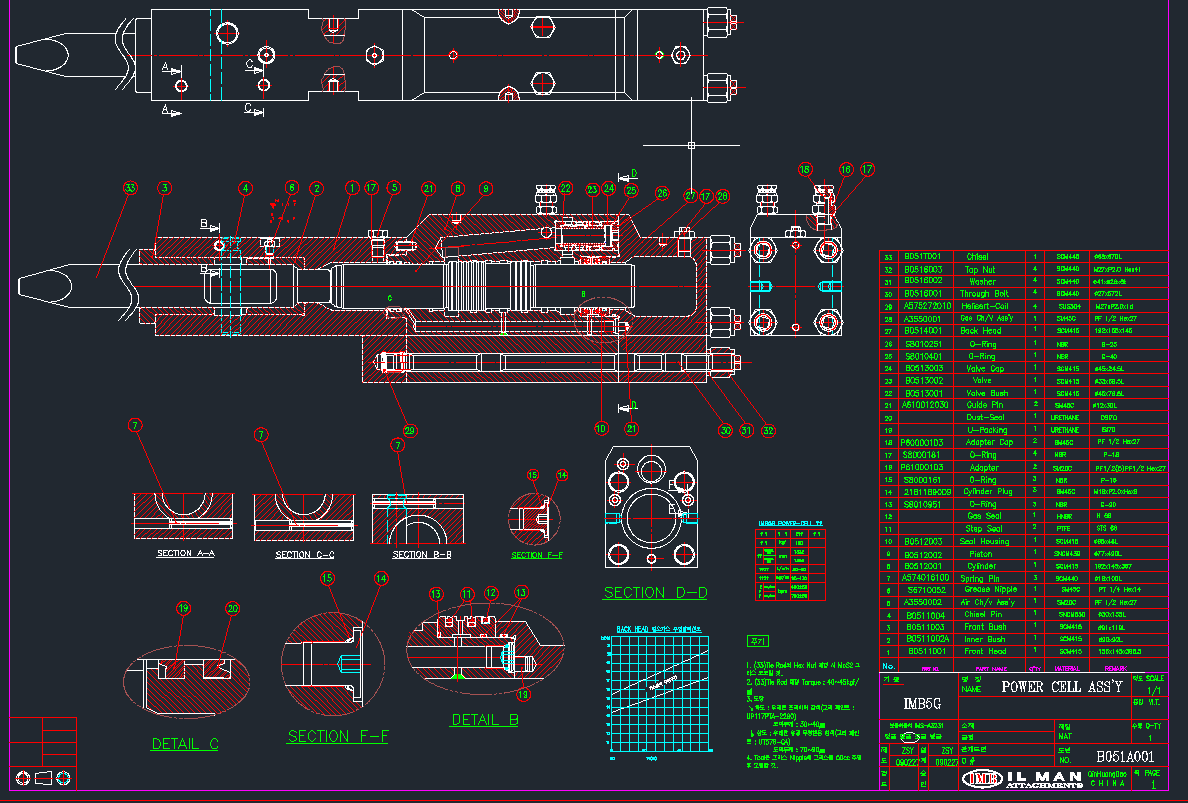The image size is (1188, 803).
Task: Select balloon callout 32 near through bolt end
Action: point(769,431)
